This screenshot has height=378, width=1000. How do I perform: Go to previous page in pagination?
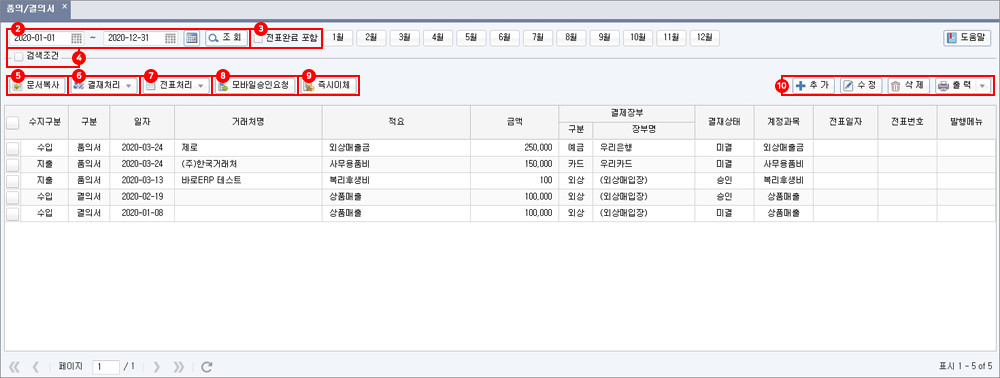coord(36,367)
